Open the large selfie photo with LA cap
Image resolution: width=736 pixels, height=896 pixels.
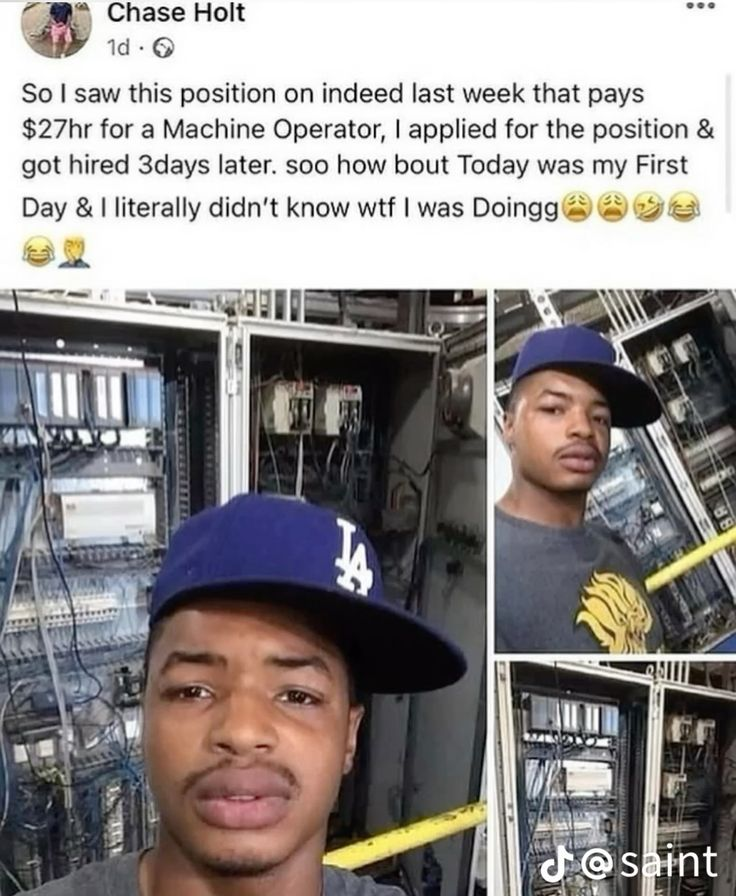pos(243,593)
